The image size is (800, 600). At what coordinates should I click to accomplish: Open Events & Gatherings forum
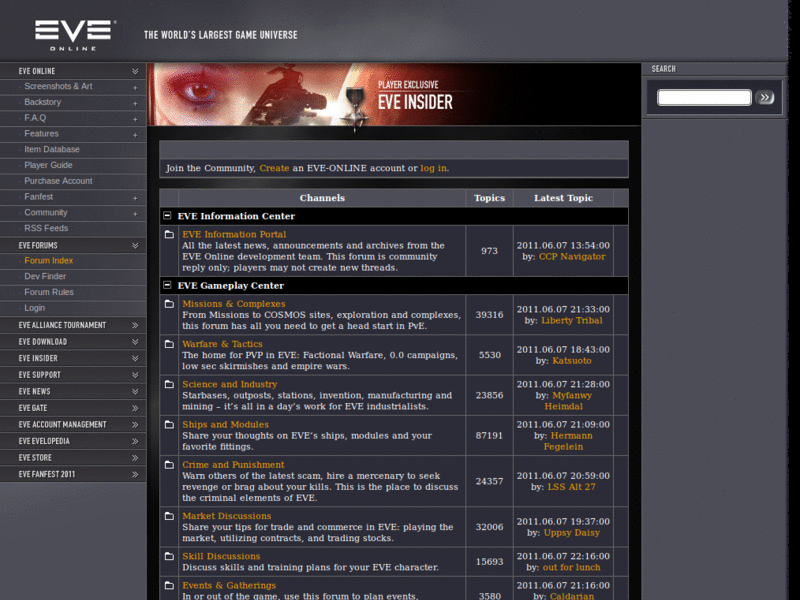tap(229, 585)
